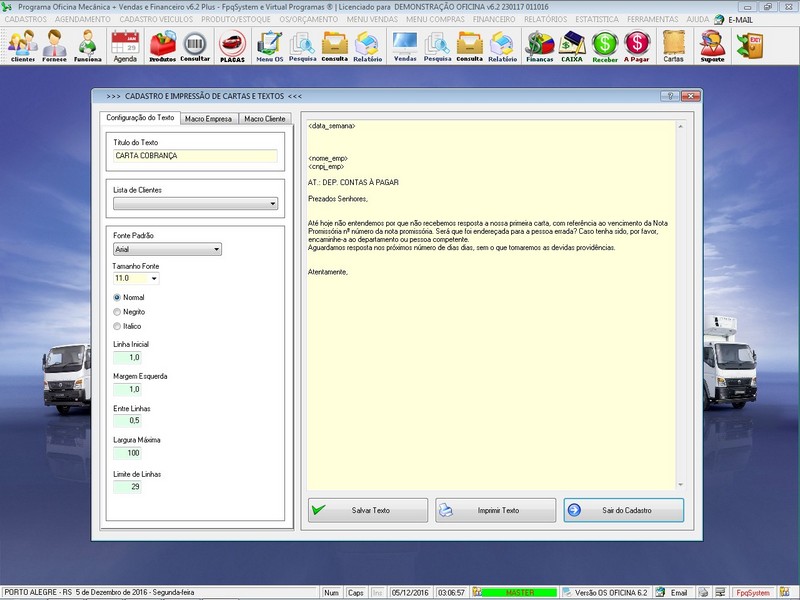Screen dimensions: 800x600
Task: Click the Salvar Texto button
Action: pos(368,510)
